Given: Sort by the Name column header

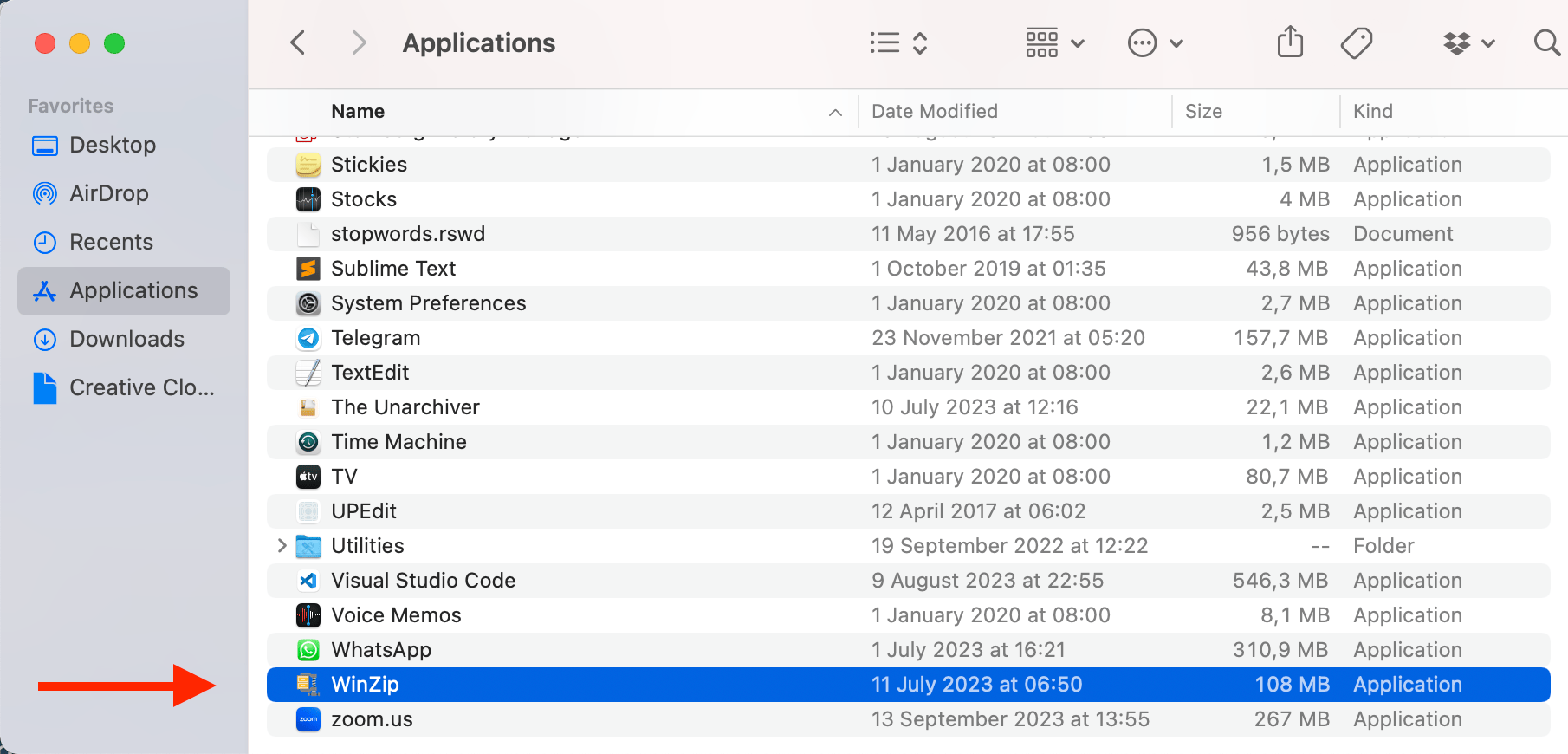Looking at the screenshot, I should point(358,111).
